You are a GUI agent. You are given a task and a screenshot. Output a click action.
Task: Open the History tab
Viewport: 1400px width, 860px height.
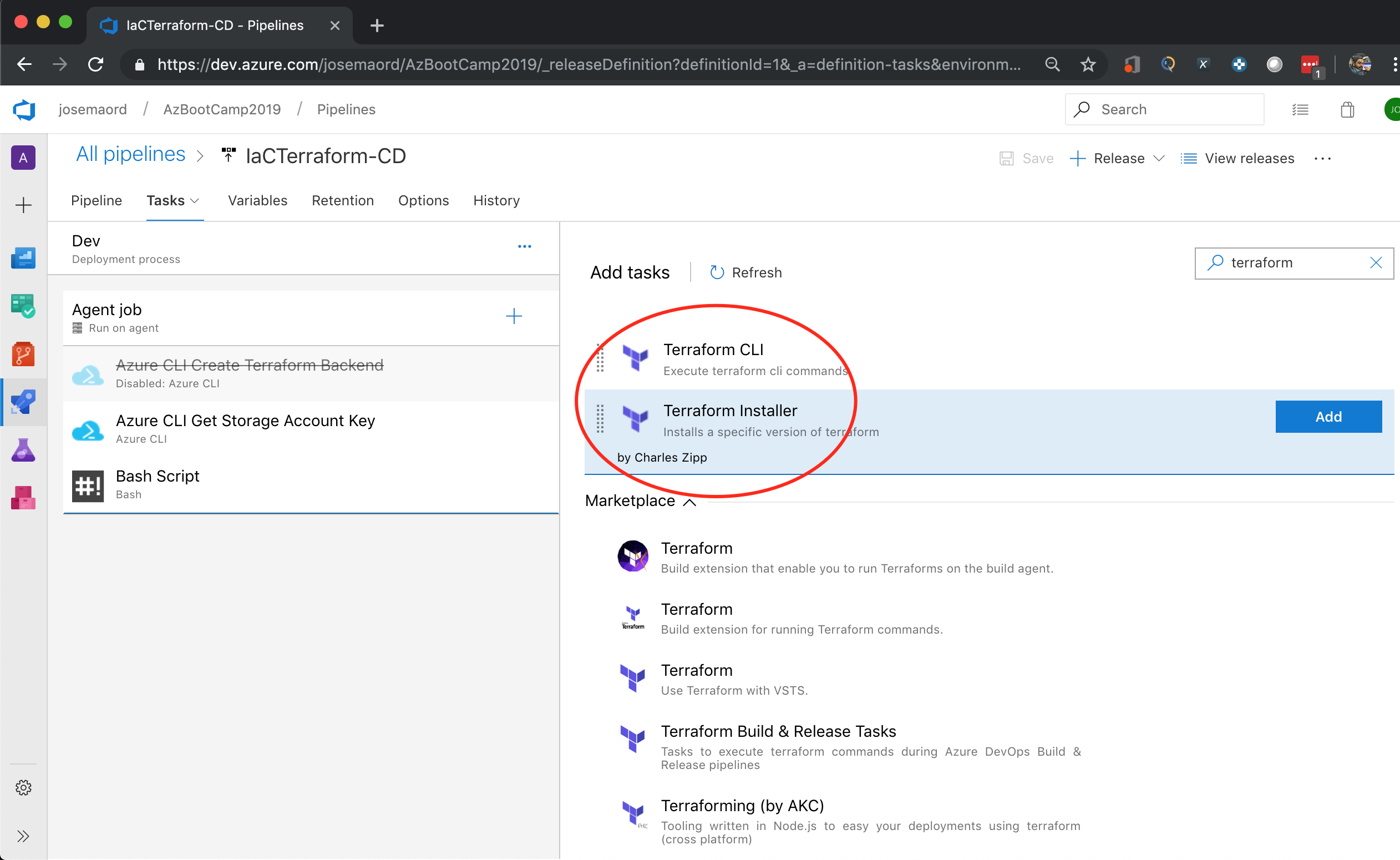pyautogui.click(x=496, y=201)
